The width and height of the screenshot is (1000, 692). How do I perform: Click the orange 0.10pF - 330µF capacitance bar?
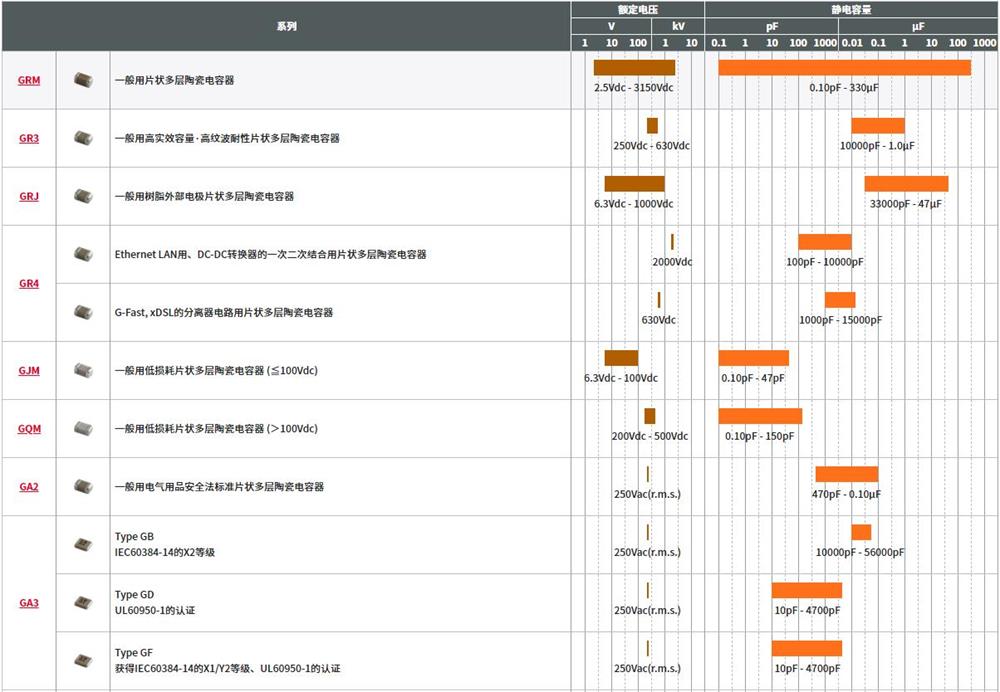(844, 67)
